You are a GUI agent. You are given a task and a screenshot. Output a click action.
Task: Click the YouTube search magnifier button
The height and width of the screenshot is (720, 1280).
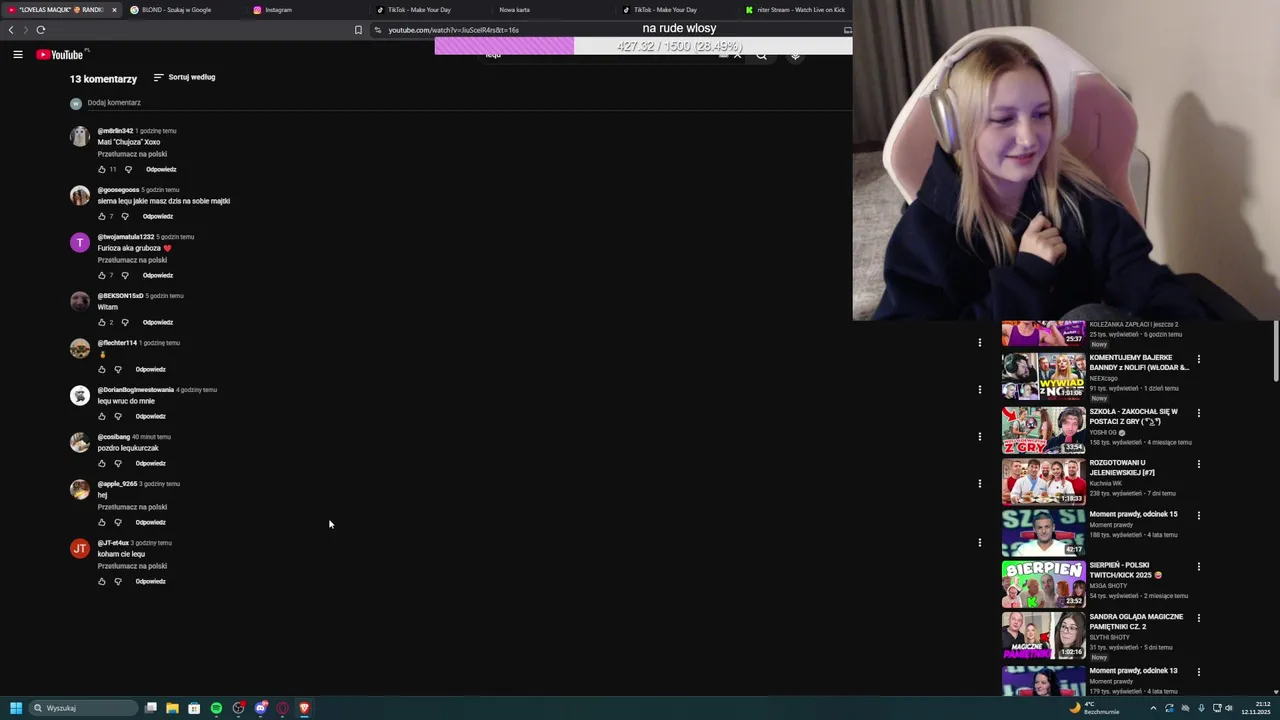click(761, 56)
